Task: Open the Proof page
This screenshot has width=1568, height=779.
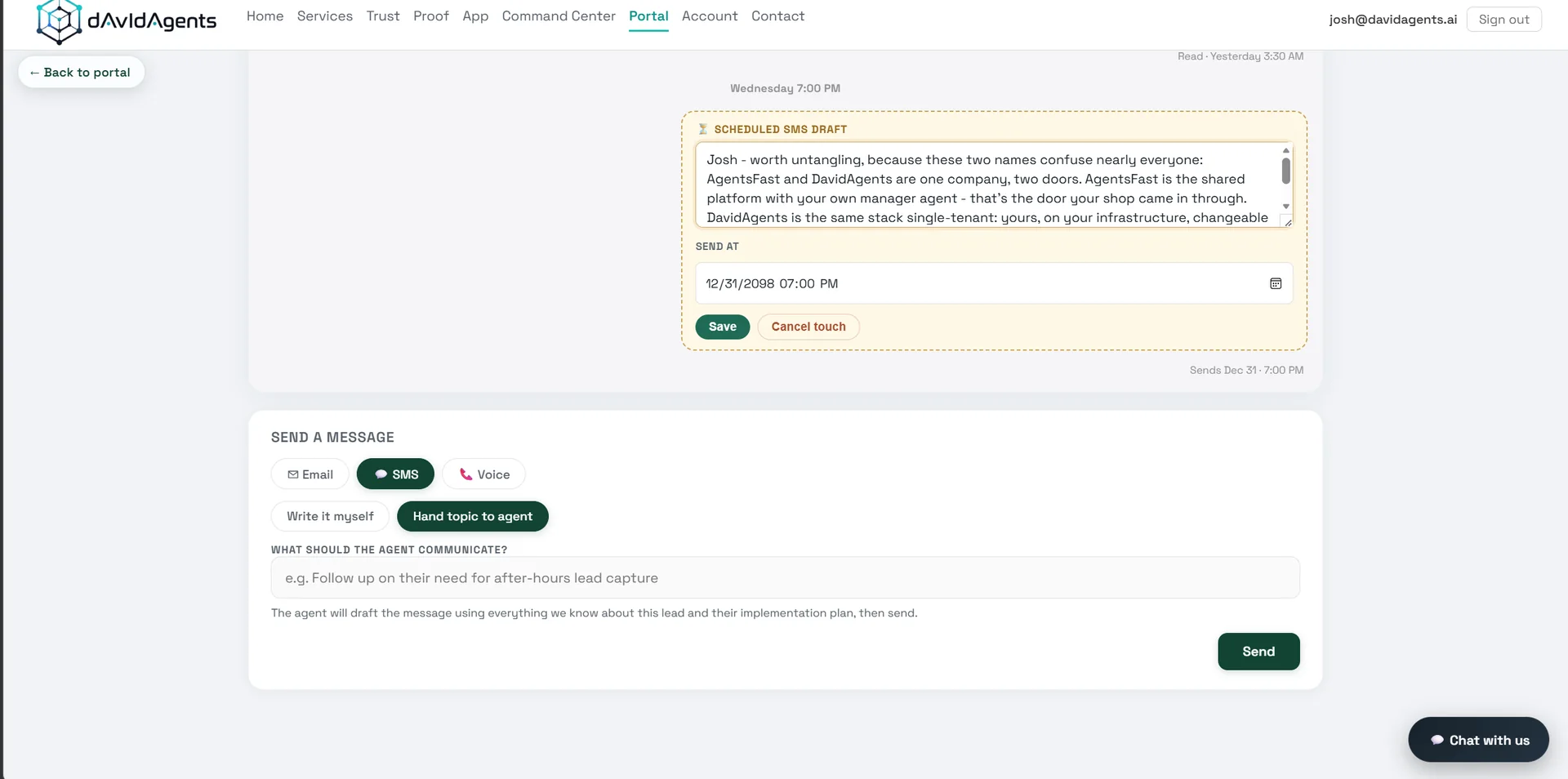Action: pyautogui.click(x=431, y=16)
